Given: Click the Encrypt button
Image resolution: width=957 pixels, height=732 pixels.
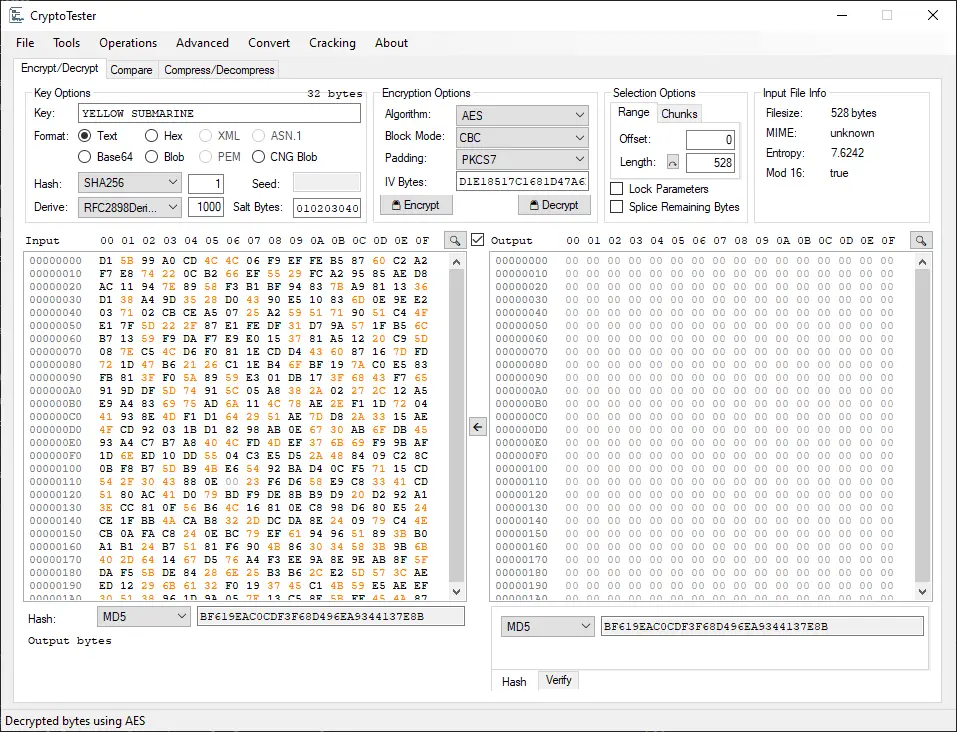Looking at the screenshot, I should click(x=416, y=205).
